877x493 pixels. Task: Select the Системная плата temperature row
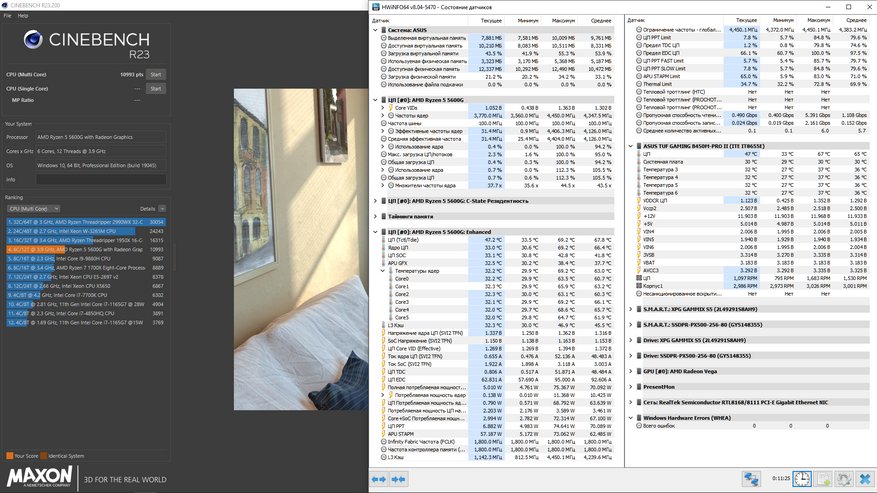(752, 162)
